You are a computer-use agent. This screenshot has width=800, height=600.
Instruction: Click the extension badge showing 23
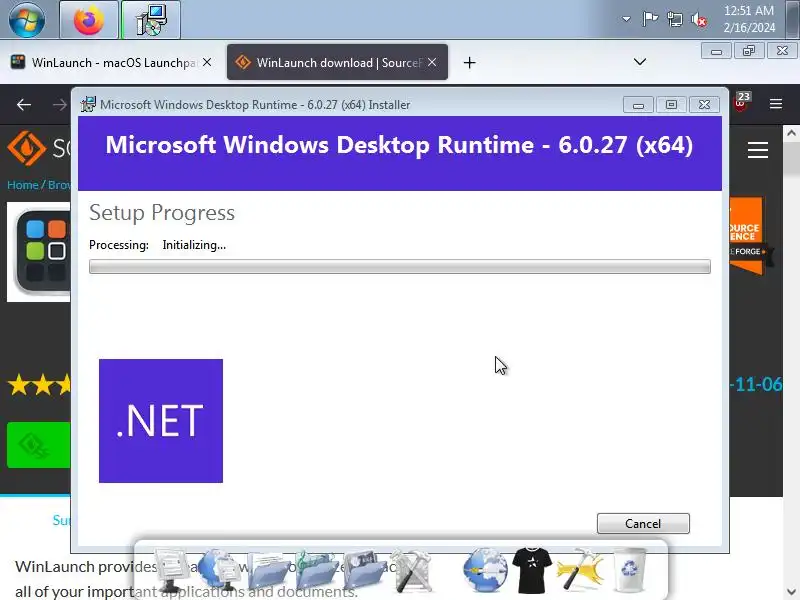742,101
